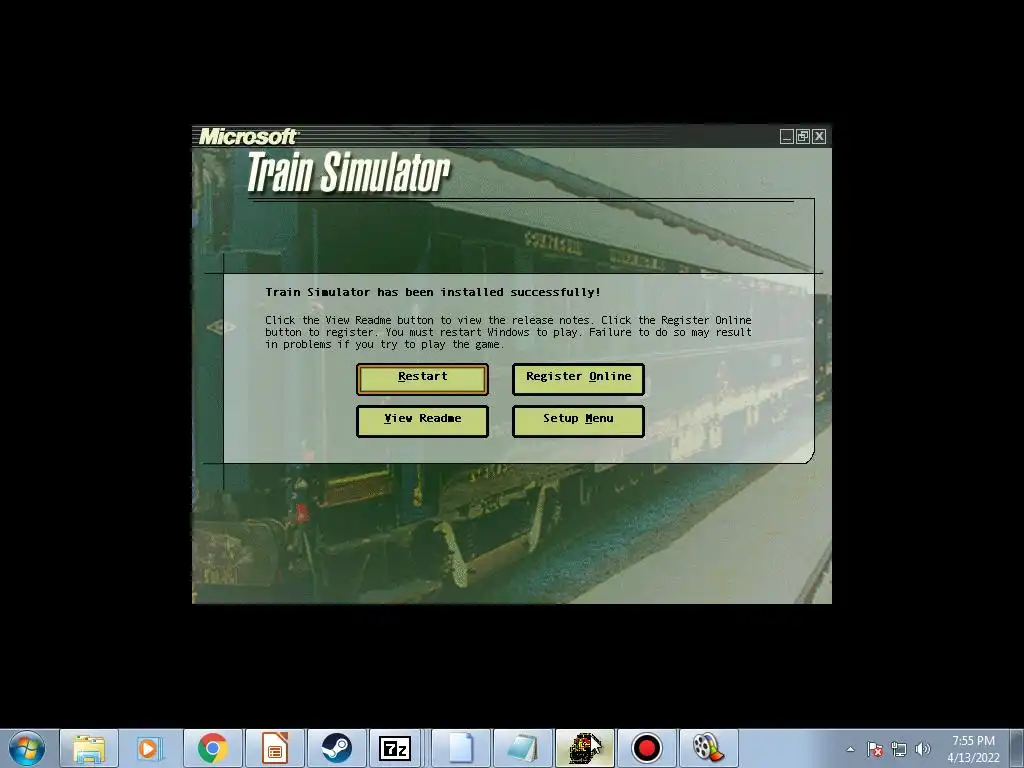Open the View Readme notes
1024x768 pixels.
click(x=422, y=421)
